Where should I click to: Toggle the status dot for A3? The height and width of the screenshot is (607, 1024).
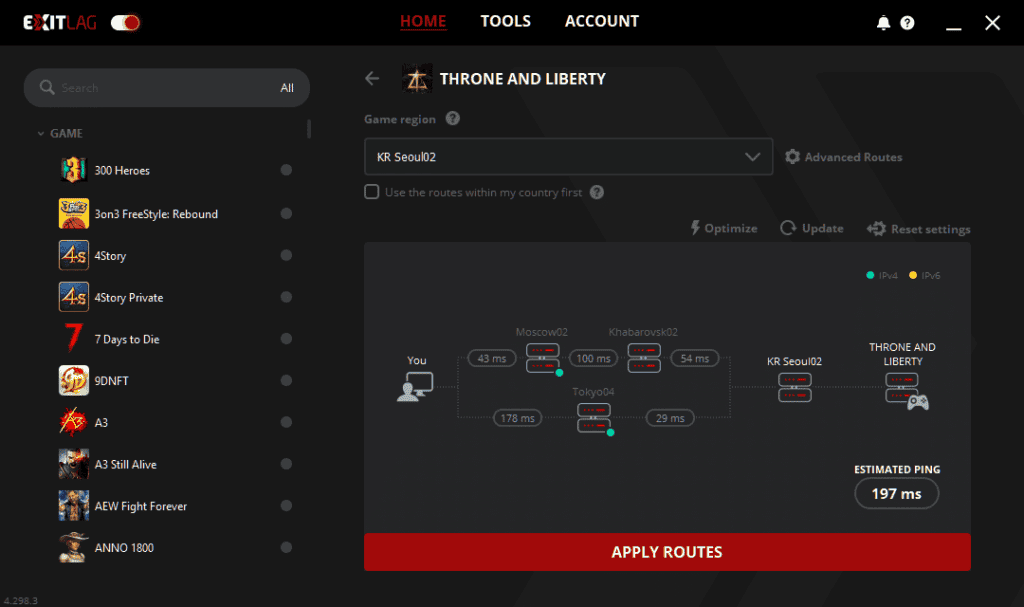[x=286, y=422]
